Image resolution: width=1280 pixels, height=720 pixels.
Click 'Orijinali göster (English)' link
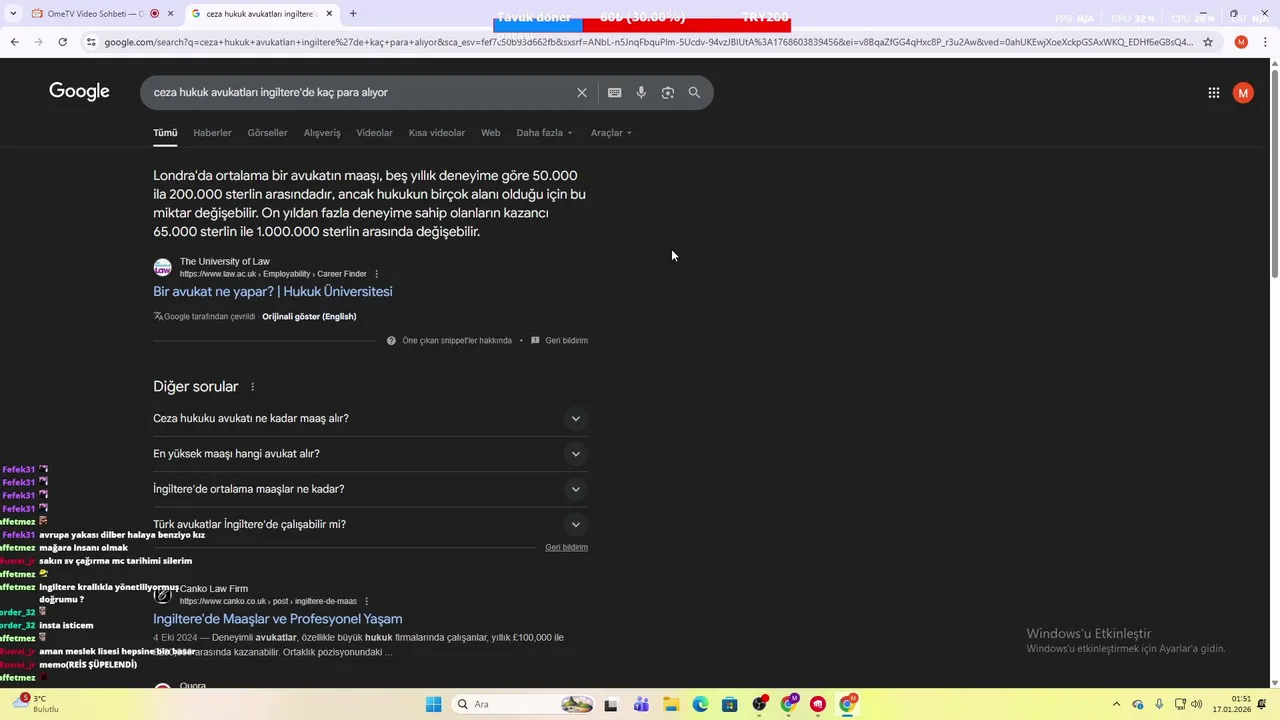[x=309, y=317]
